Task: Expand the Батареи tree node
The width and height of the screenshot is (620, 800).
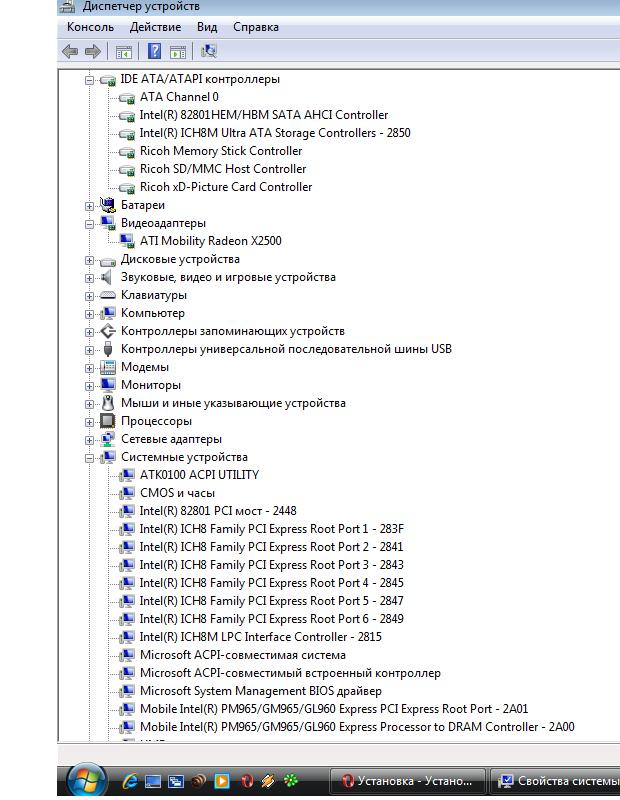Action: (89, 206)
